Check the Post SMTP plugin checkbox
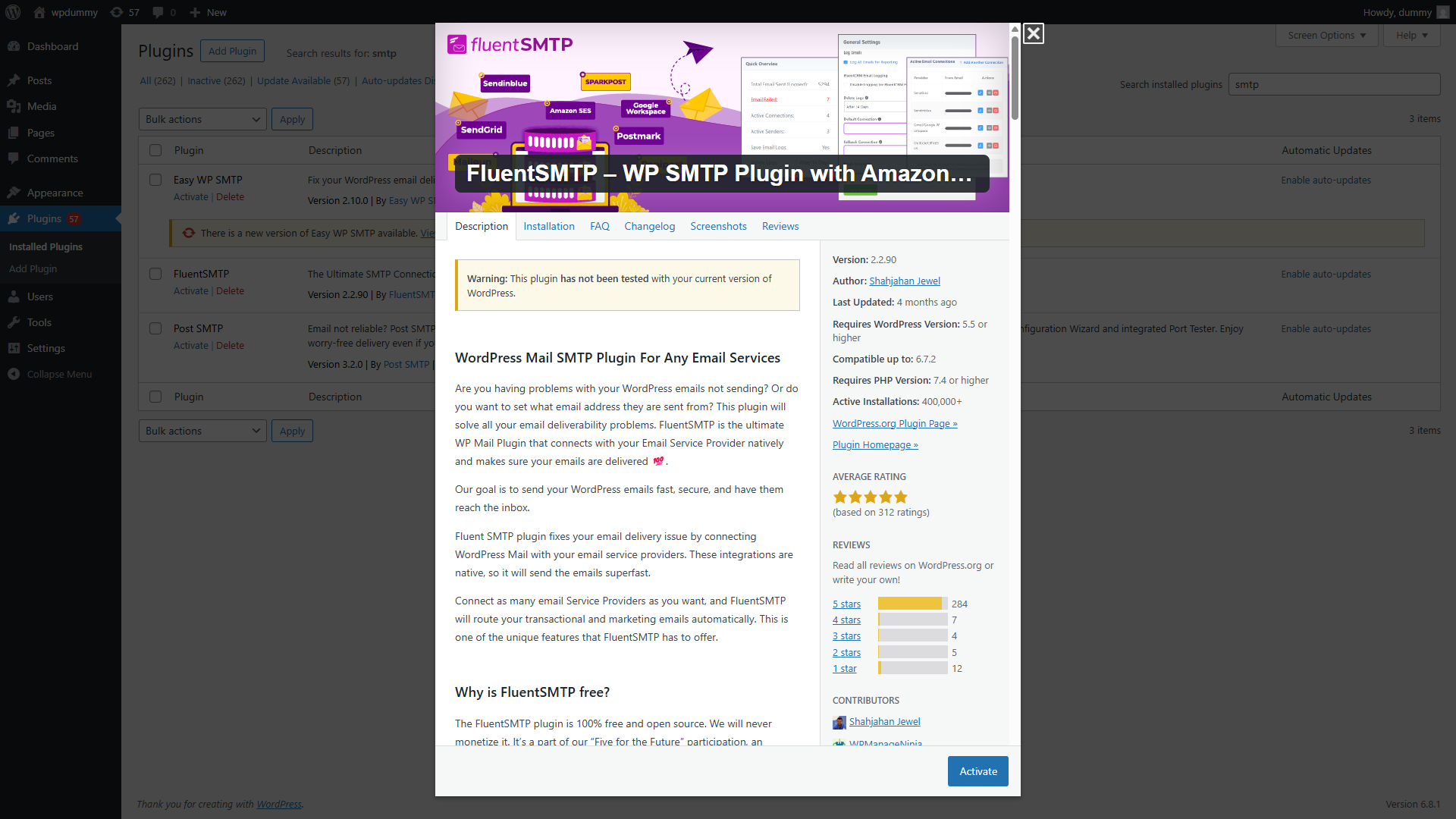Screen dimensions: 1456x819 pos(155,328)
